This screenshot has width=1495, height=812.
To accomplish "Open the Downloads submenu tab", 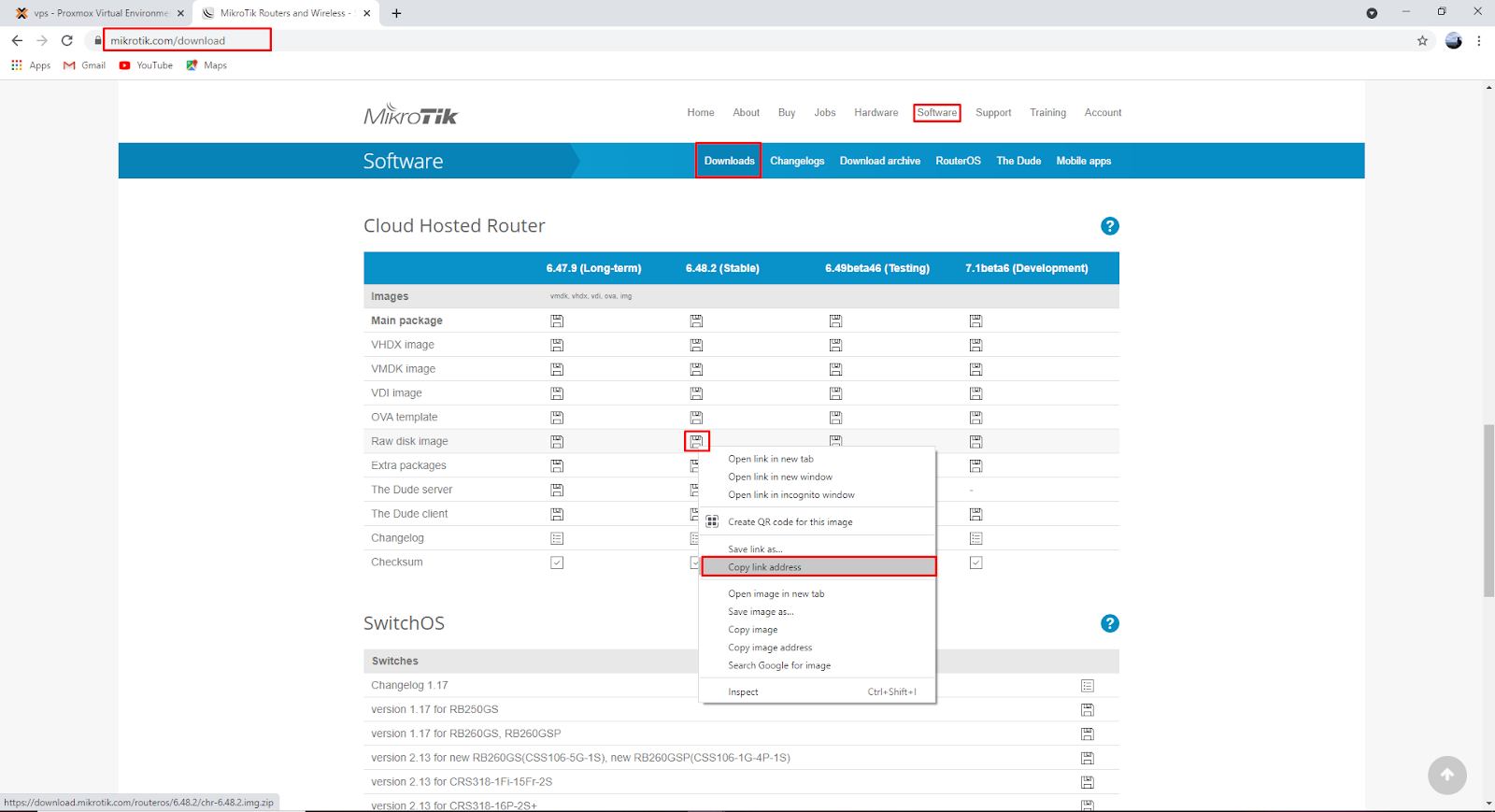I will point(729,161).
